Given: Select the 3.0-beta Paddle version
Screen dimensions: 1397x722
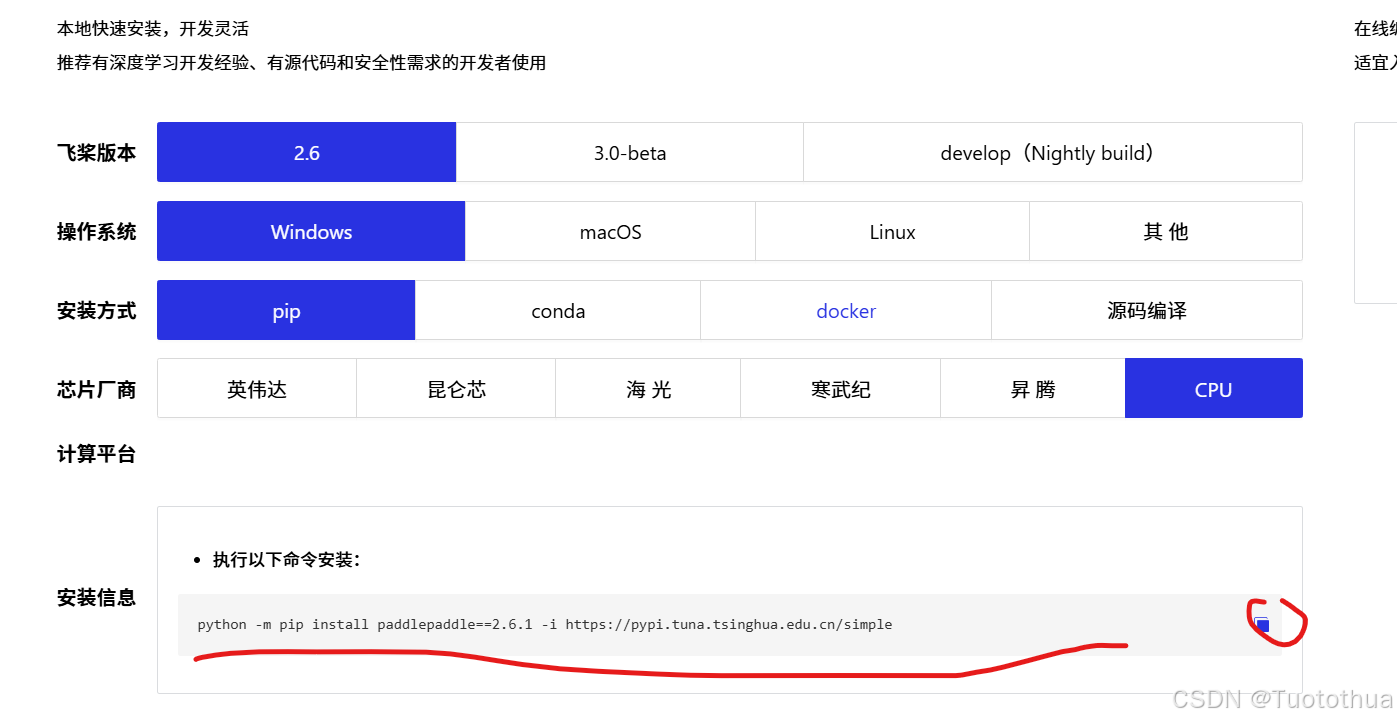Looking at the screenshot, I should tap(629, 152).
